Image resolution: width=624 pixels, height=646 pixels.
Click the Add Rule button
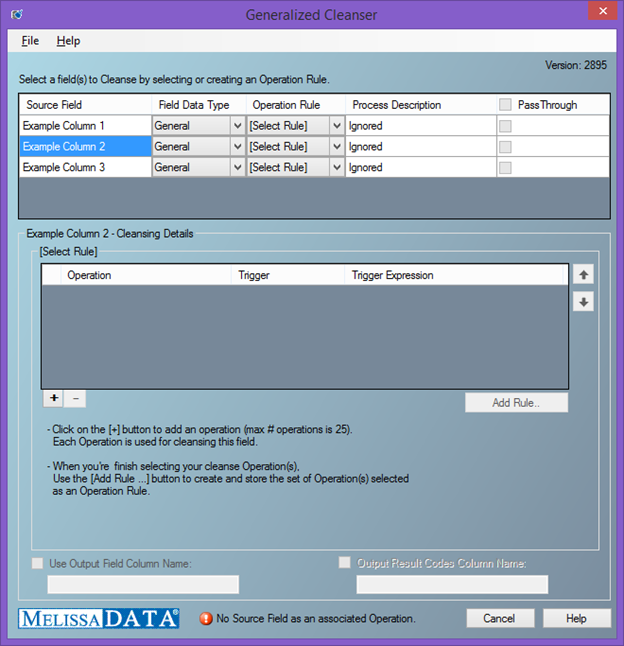[516, 402]
